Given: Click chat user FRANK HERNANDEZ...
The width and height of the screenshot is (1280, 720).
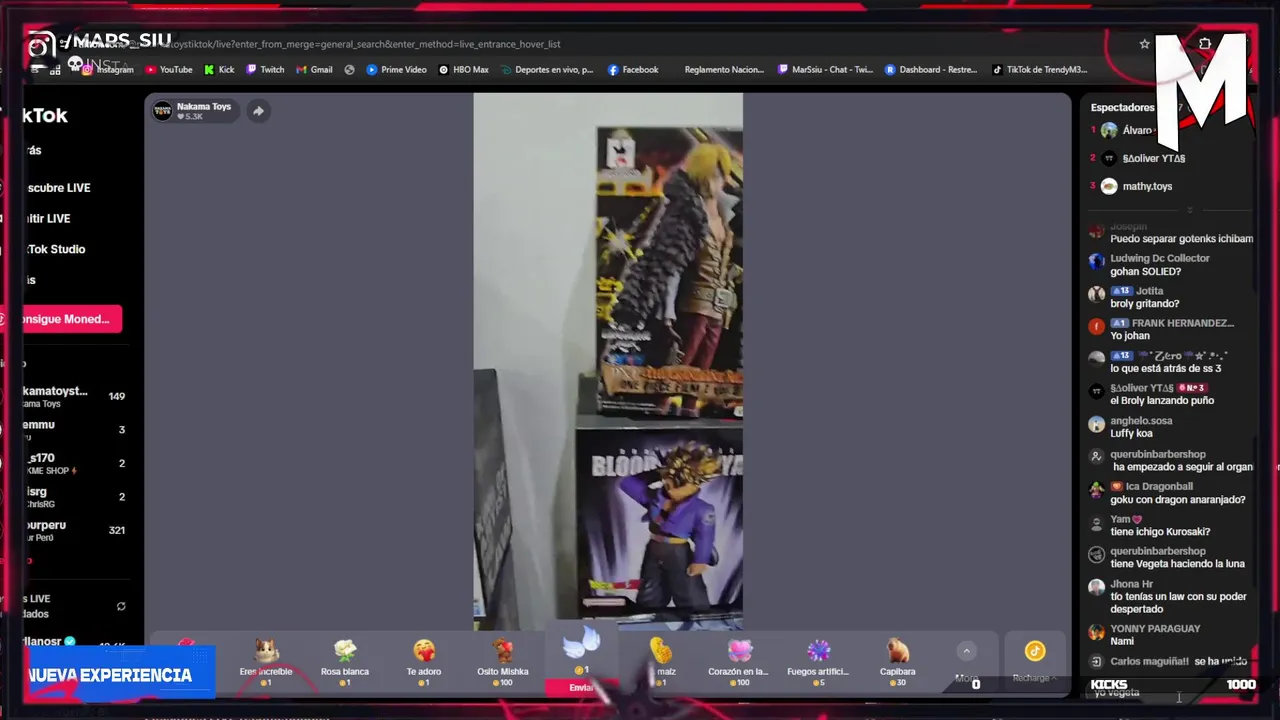Looking at the screenshot, I should (x=1183, y=324).
